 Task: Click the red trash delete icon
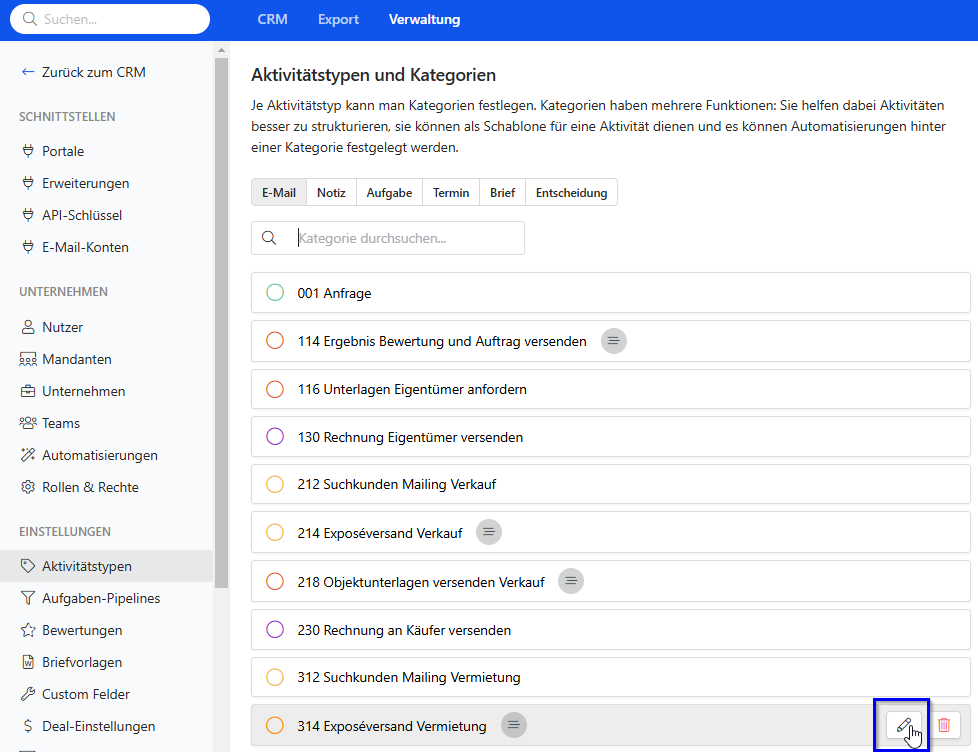coord(944,725)
